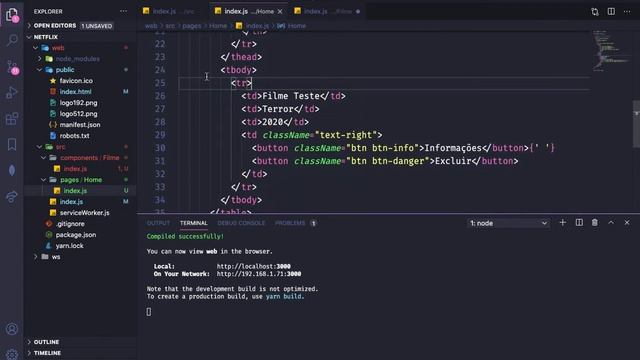Open manifest.json file
Viewport: 640px width, 360px height.
[x=80, y=125]
